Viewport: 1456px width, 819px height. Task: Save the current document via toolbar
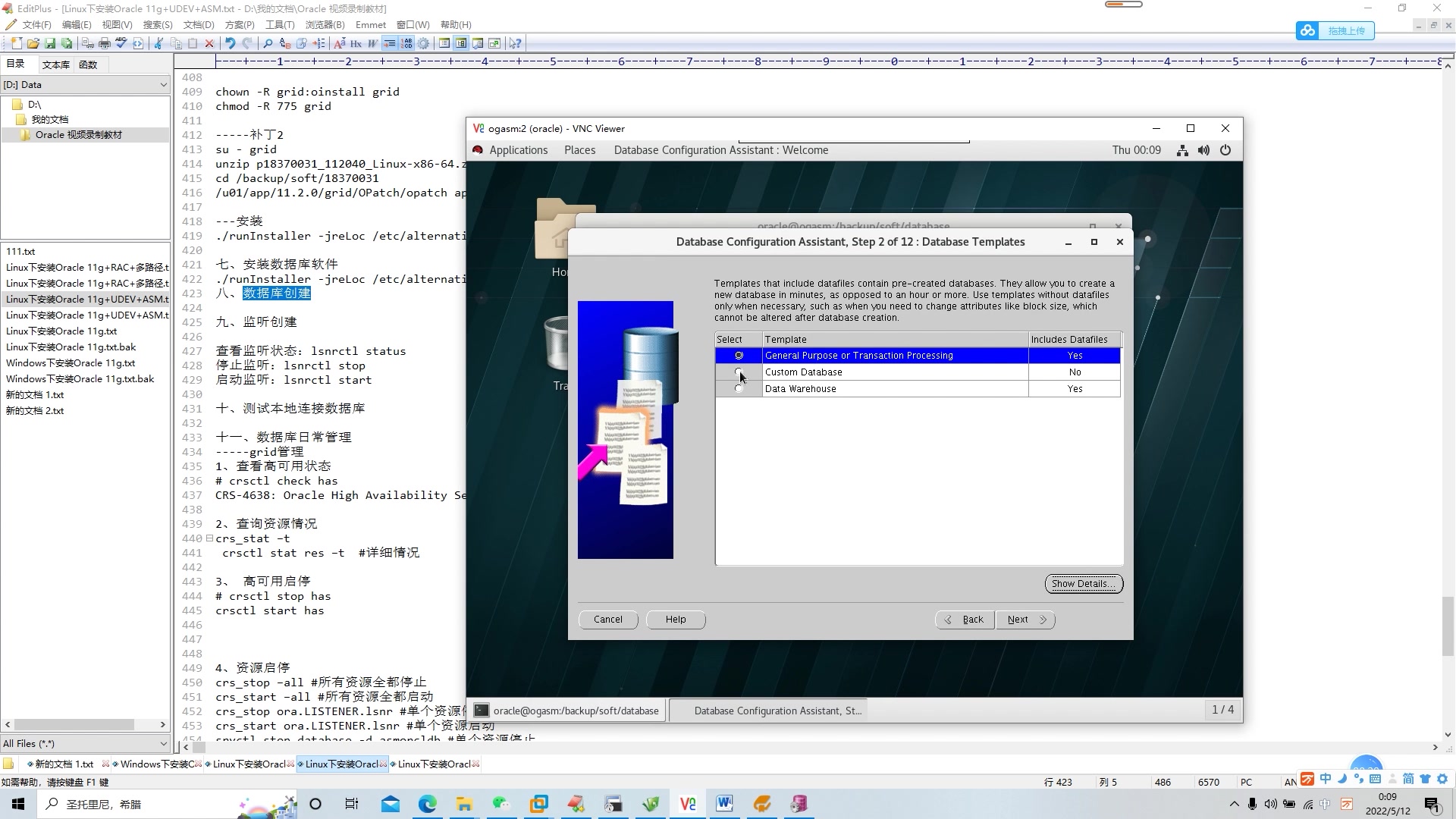pyautogui.click(x=50, y=44)
